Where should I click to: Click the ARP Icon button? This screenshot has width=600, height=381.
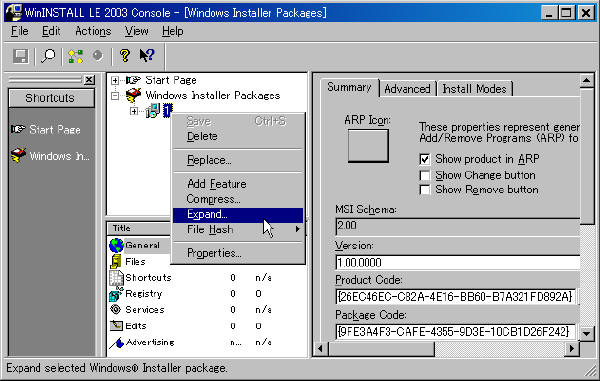coord(368,145)
